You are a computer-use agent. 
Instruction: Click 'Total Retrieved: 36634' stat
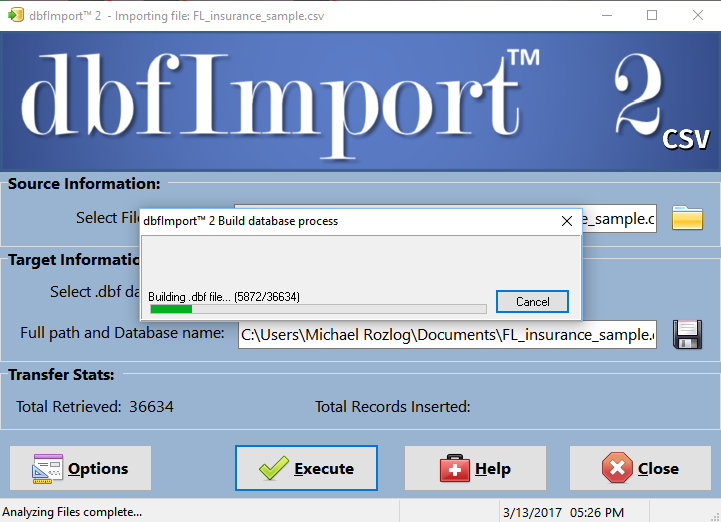point(95,407)
